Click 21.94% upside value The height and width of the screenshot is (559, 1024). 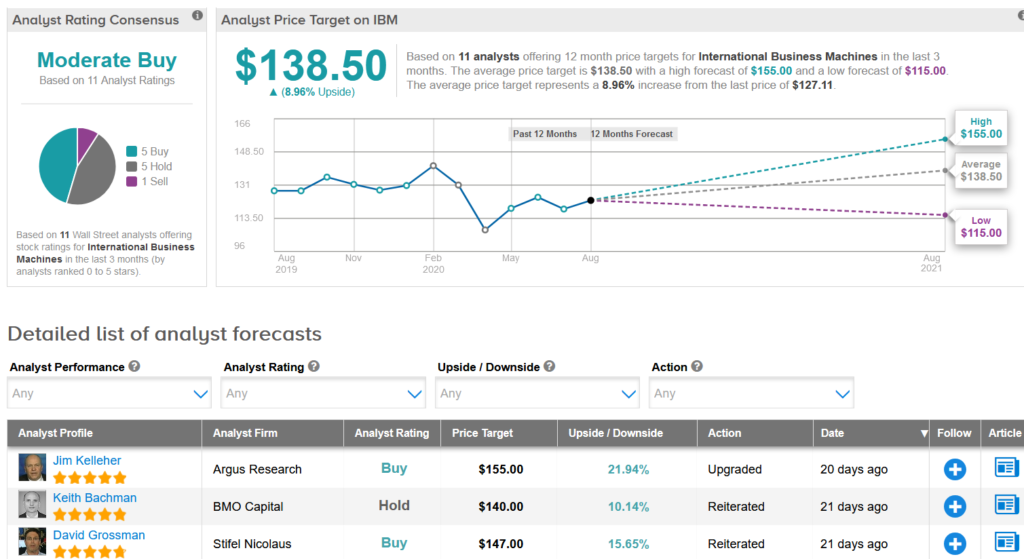pos(628,470)
